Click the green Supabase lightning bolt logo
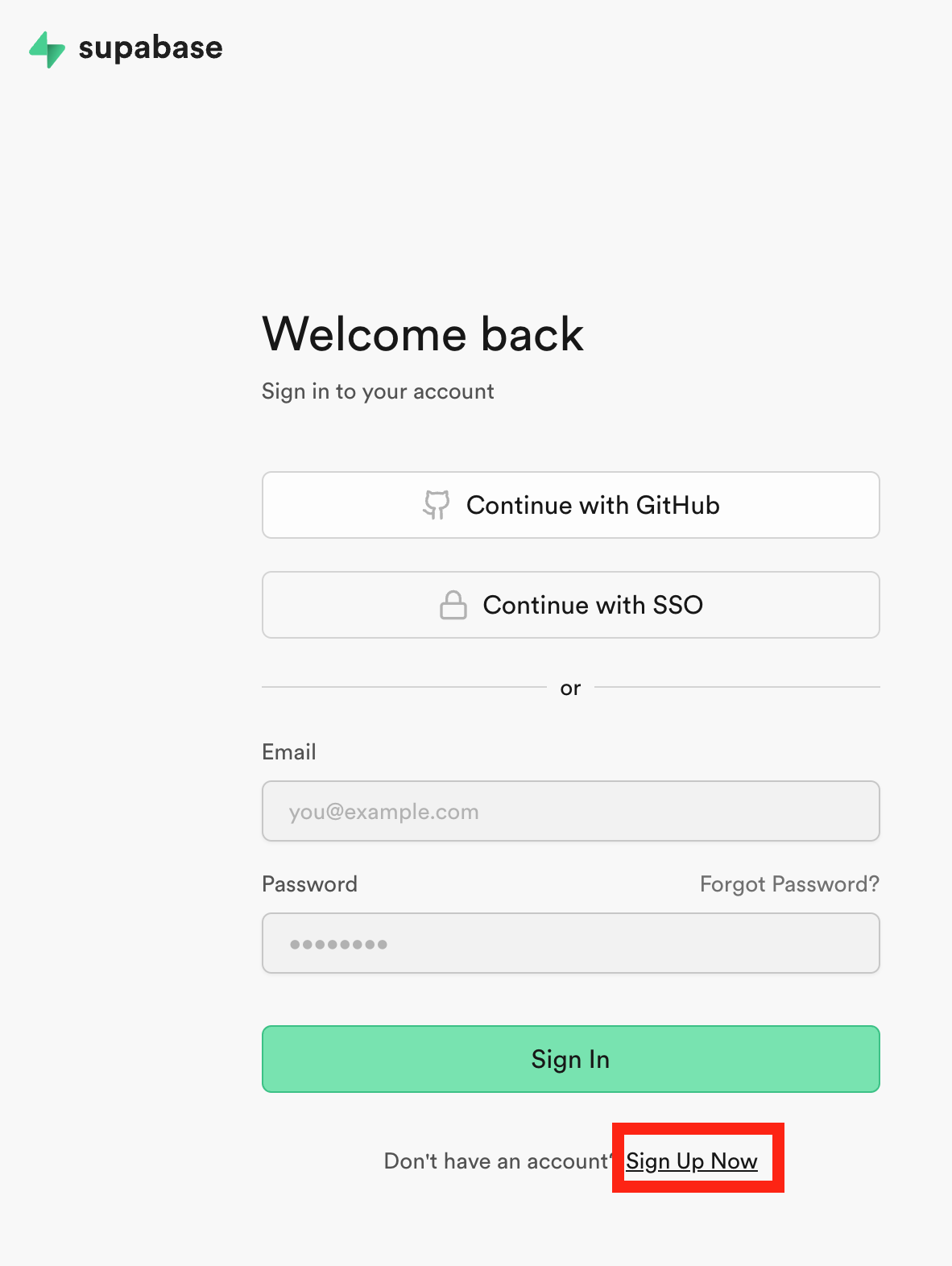 tap(47, 49)
